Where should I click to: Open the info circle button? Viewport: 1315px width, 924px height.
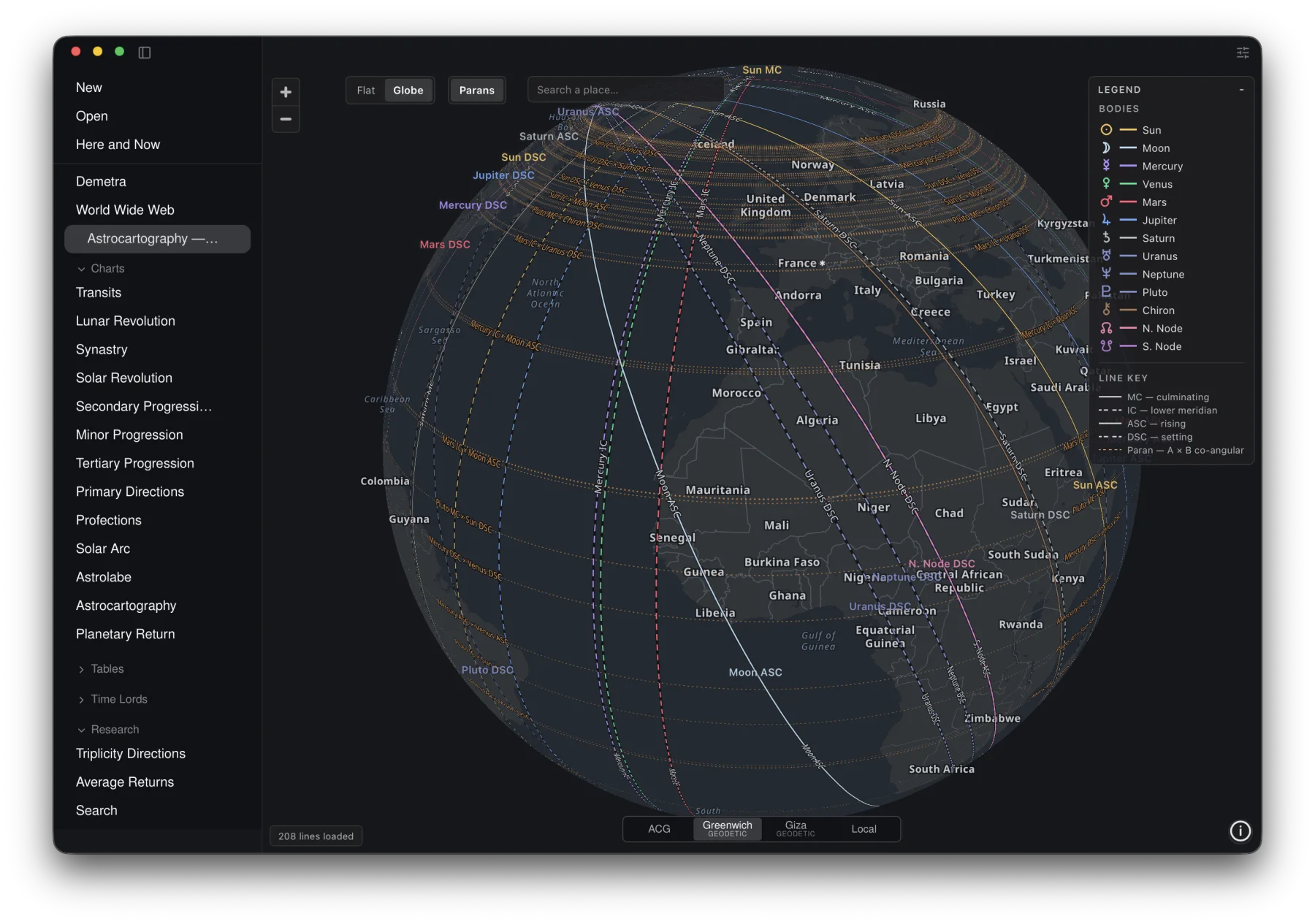point(1240,831)
